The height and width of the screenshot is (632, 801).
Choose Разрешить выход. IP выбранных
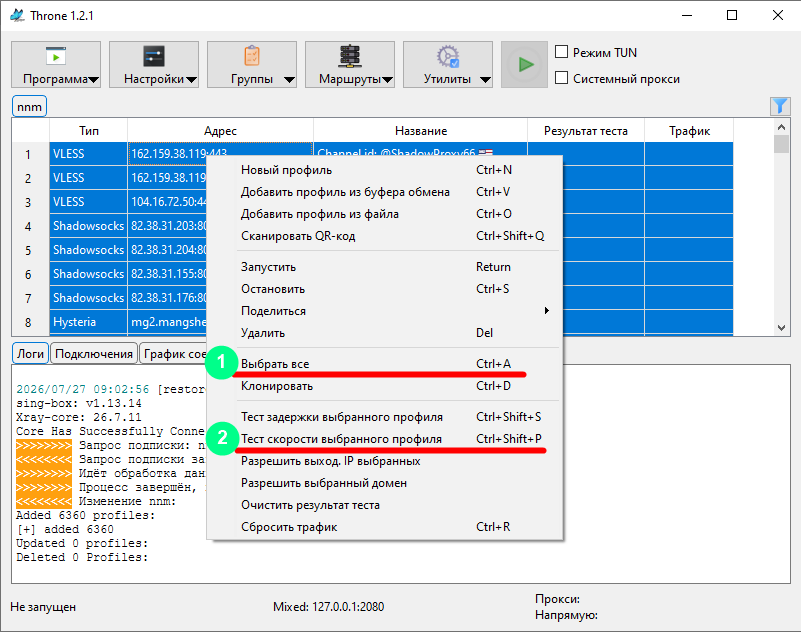click(384, 461)
